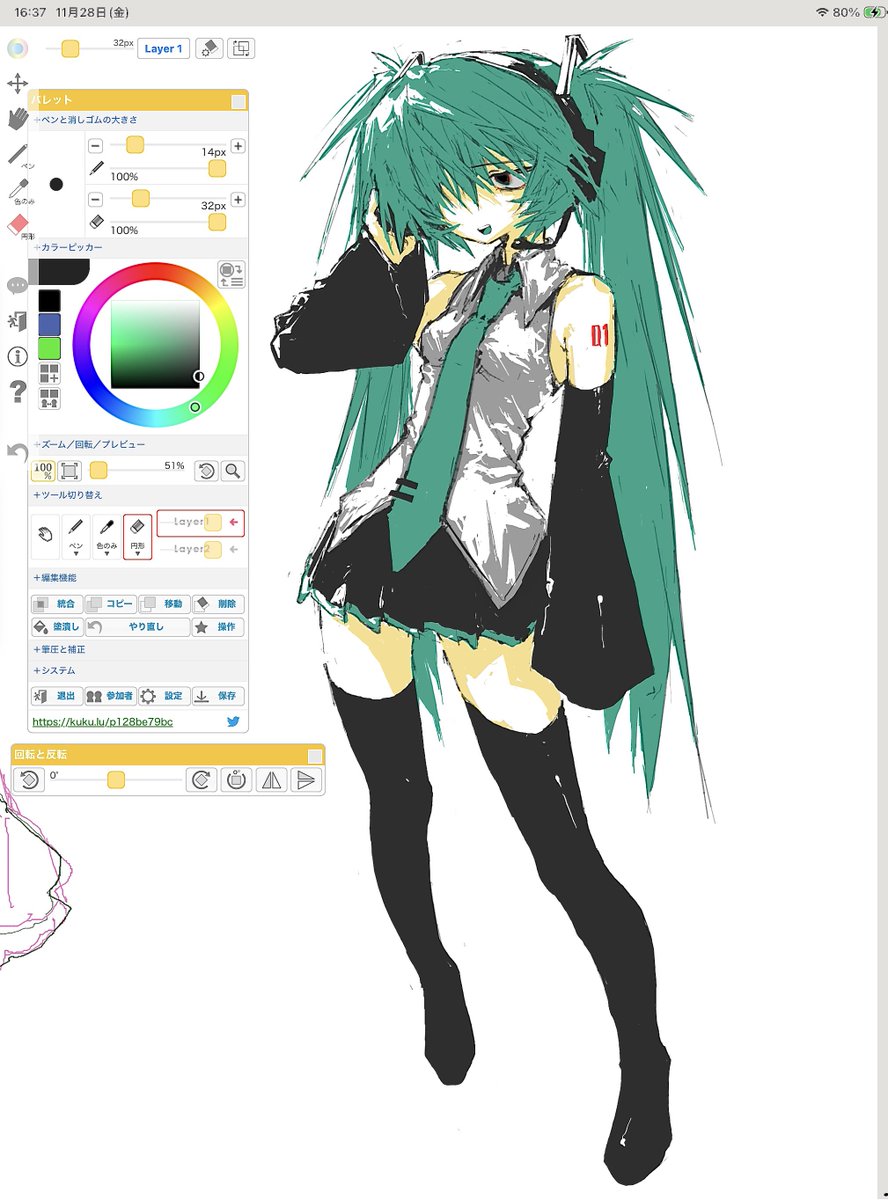Select Layer2 in tool switch section

coord(200,549)
